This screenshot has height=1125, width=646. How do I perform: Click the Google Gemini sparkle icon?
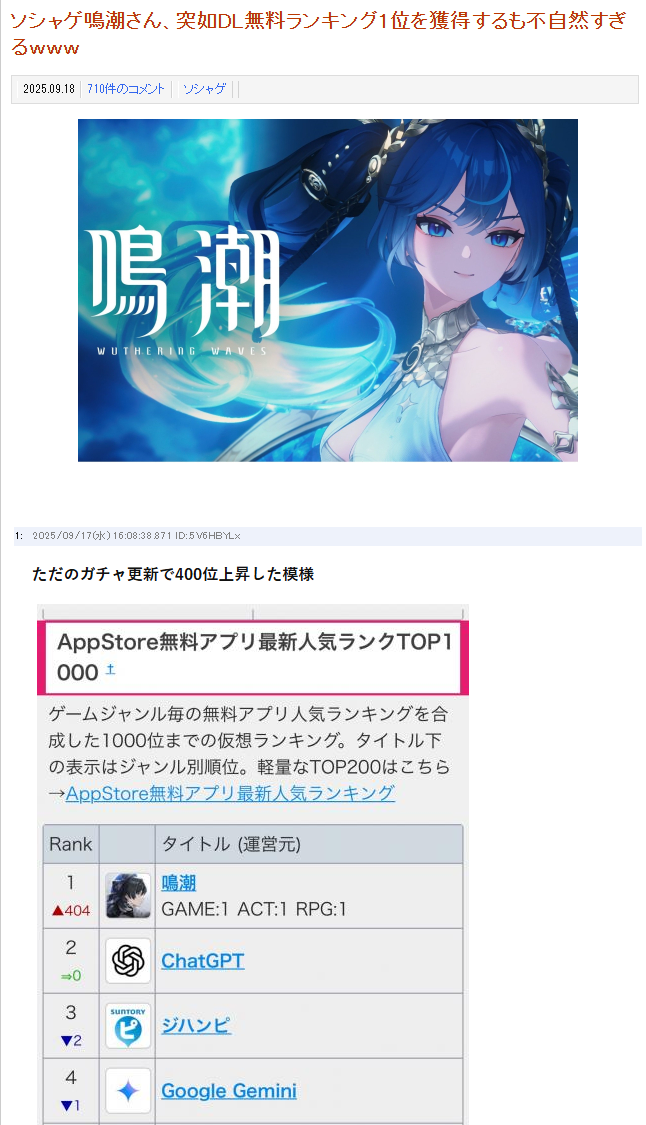[x=128, y=1091]
